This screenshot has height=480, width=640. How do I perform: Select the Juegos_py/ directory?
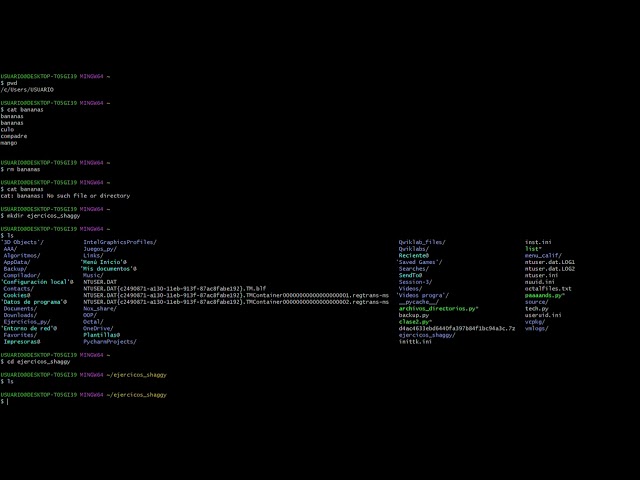coord(100,249)
